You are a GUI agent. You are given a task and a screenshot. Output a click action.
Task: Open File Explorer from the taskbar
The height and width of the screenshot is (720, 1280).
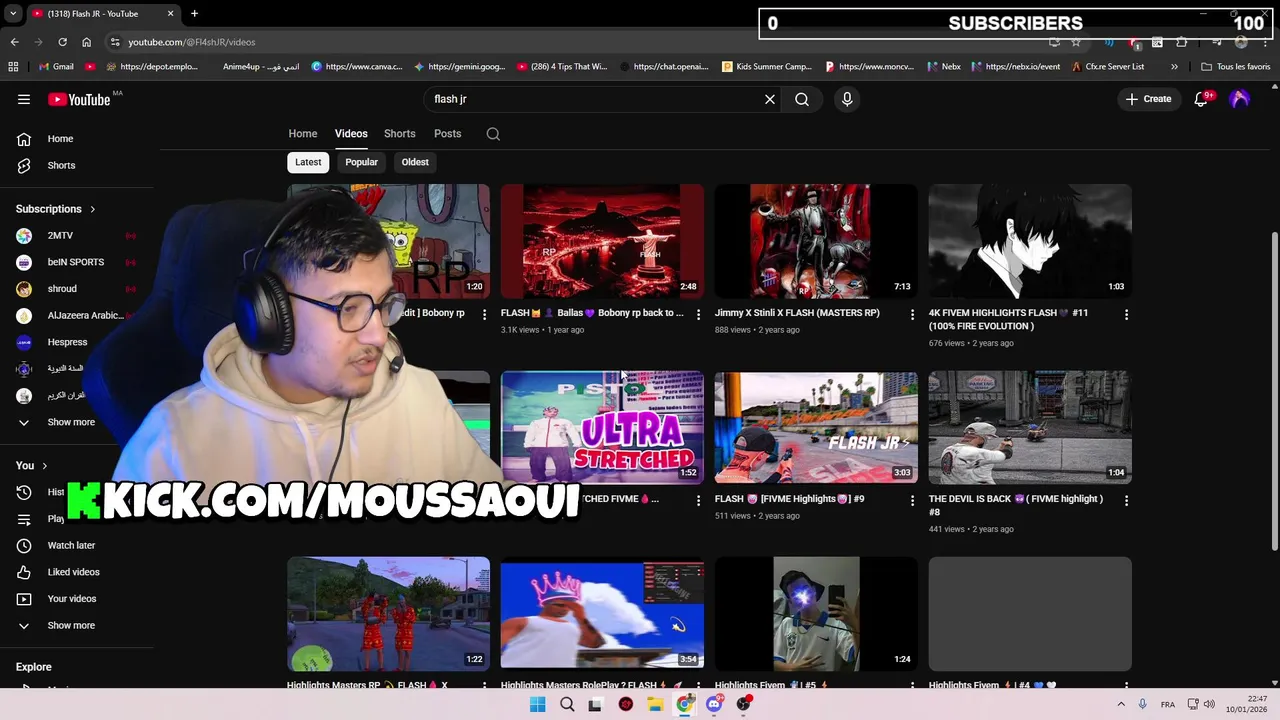[655, 704]
